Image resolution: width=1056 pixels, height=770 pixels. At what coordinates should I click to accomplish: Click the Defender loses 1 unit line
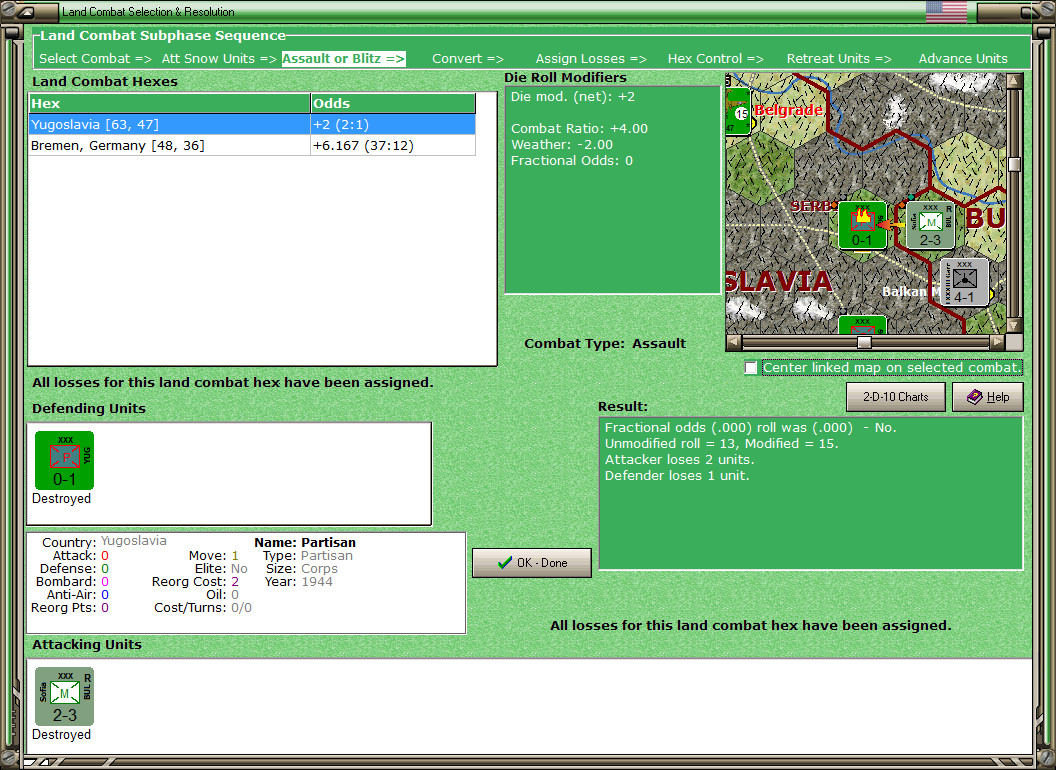677,476
